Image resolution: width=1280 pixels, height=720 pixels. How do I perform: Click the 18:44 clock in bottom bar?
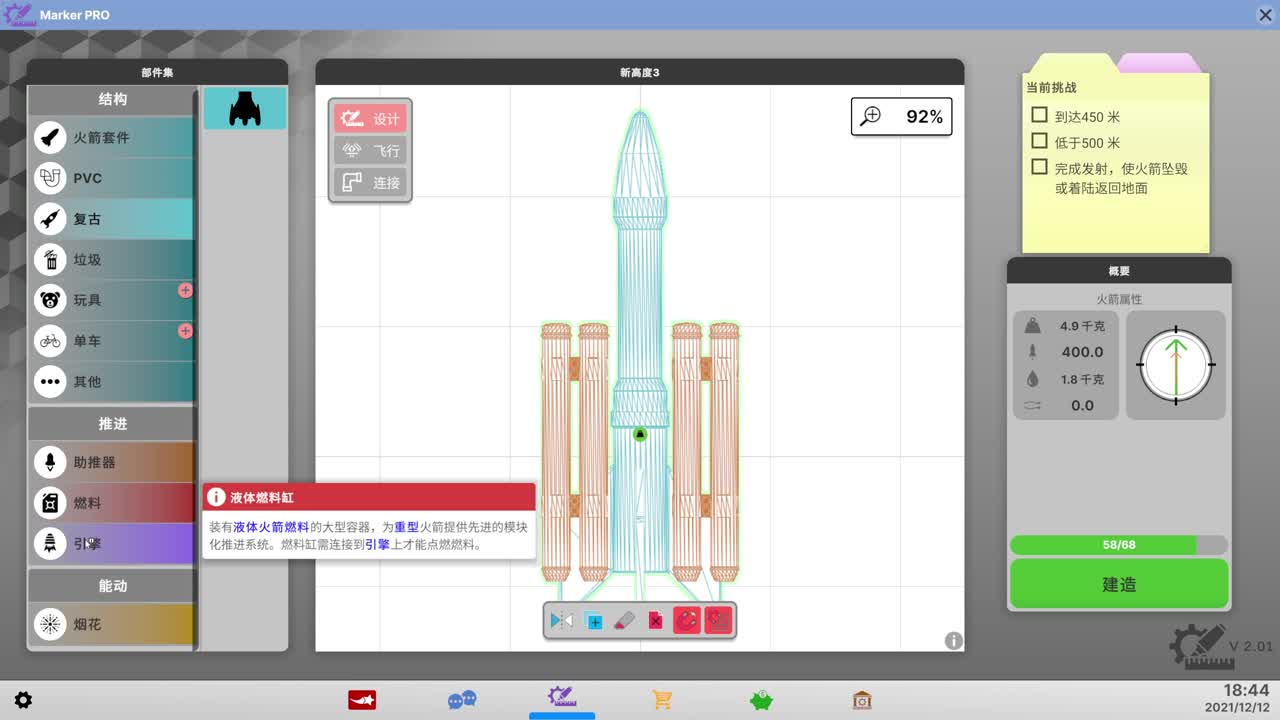click(1246, 691)
